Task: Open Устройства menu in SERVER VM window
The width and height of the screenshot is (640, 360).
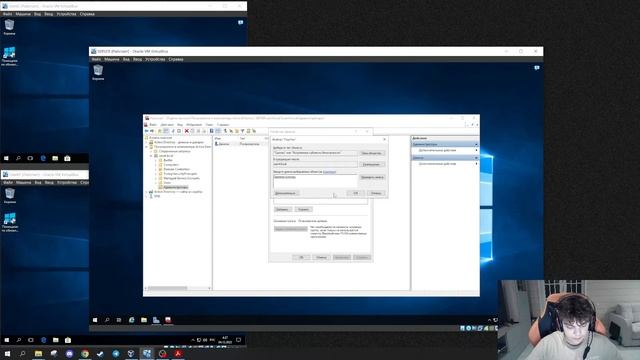Action: [x=155, y=59]
